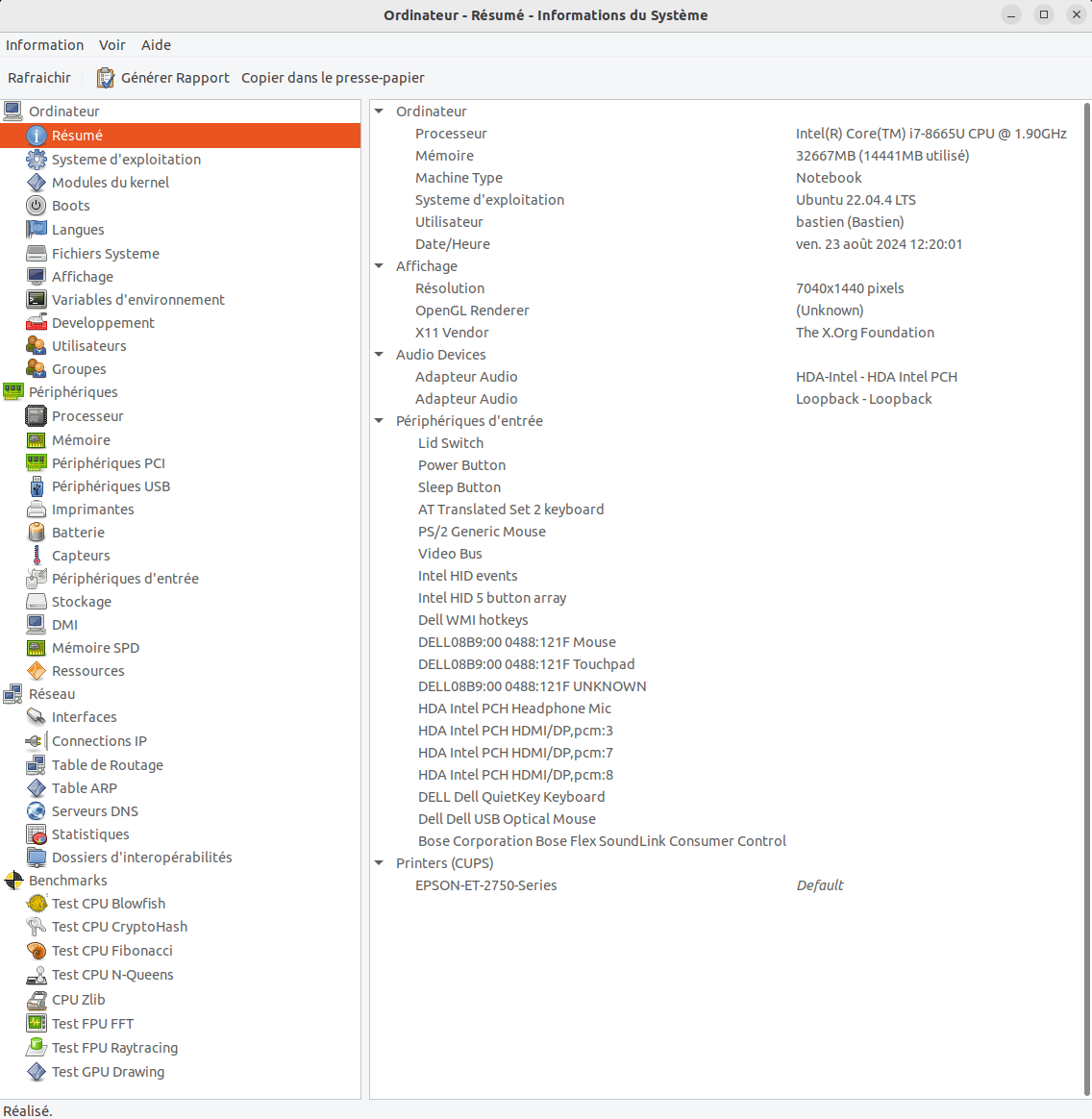This screenshot has width=1092, height=1119.
Task: Select Test CPU Blowfish icon
Action: click(37, 904)
